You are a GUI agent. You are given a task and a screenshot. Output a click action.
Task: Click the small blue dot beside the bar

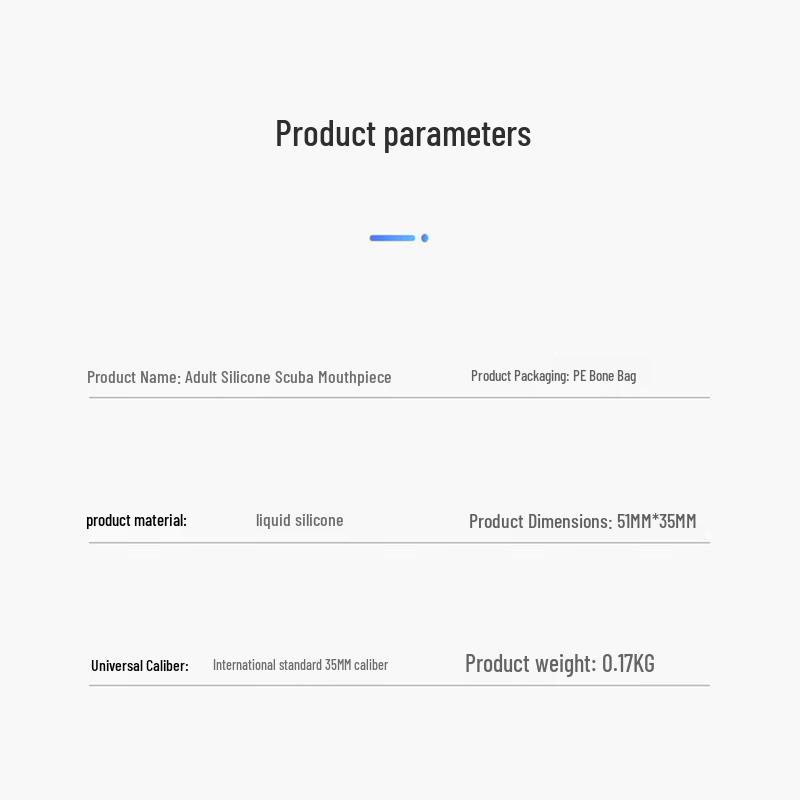(x=425, y=238)
